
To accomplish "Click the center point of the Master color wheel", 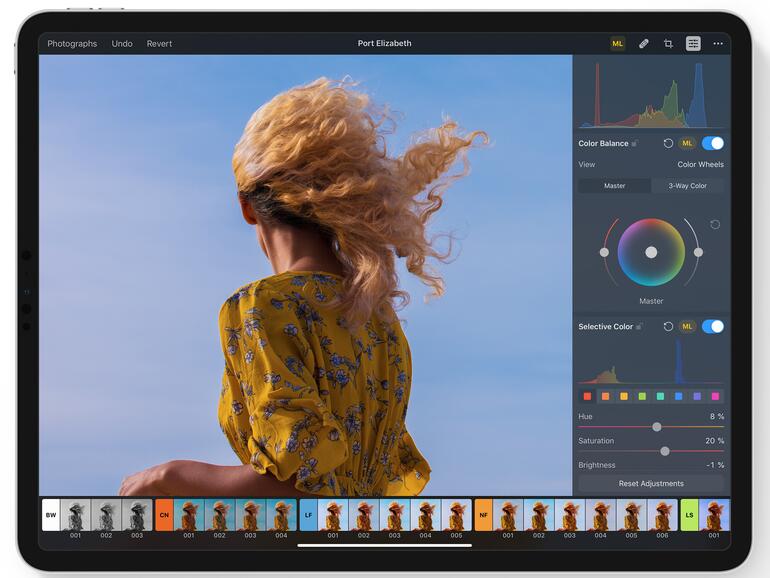I will click(651, 252).
